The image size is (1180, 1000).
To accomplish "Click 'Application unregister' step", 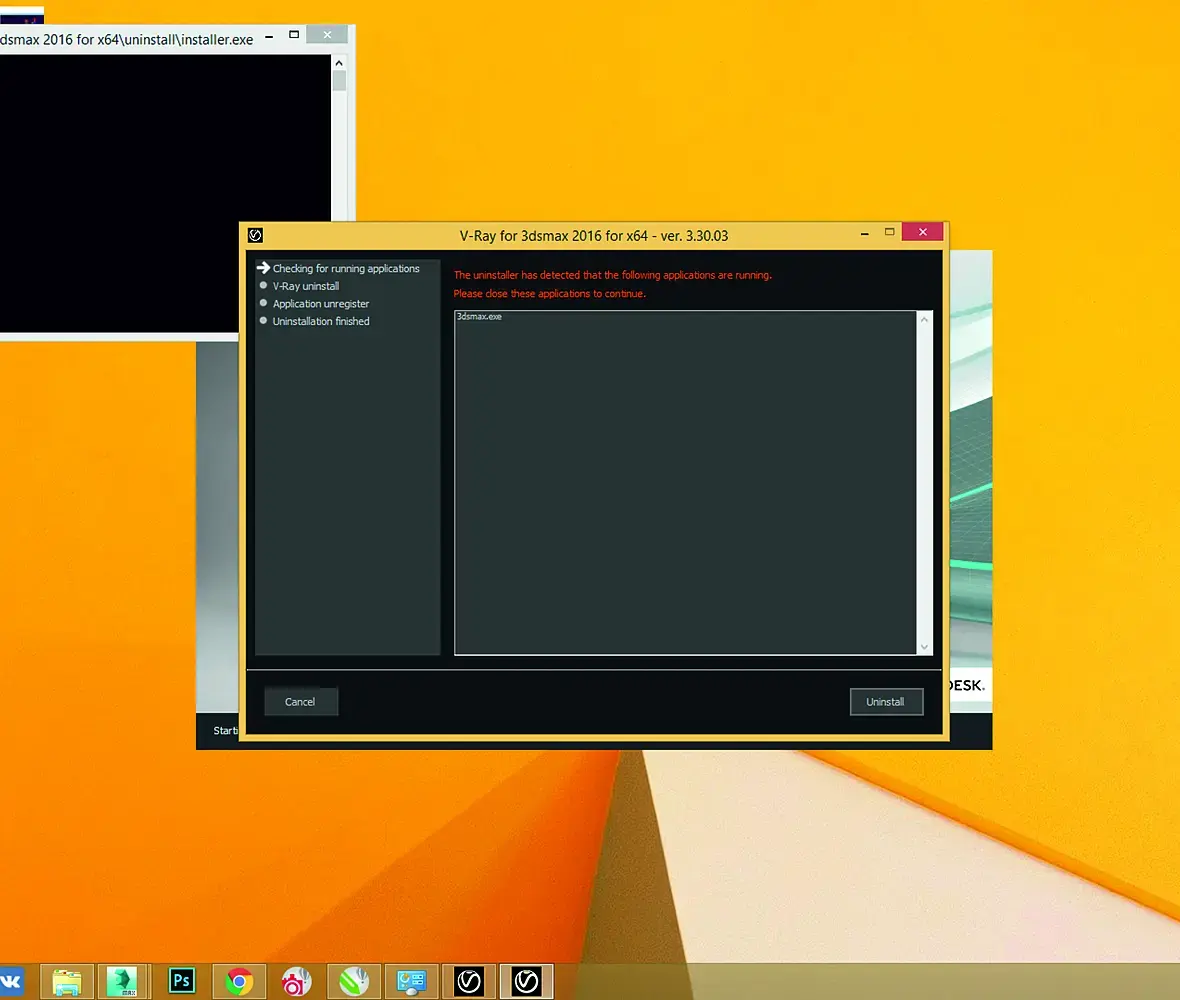I will tap(321, 304).
